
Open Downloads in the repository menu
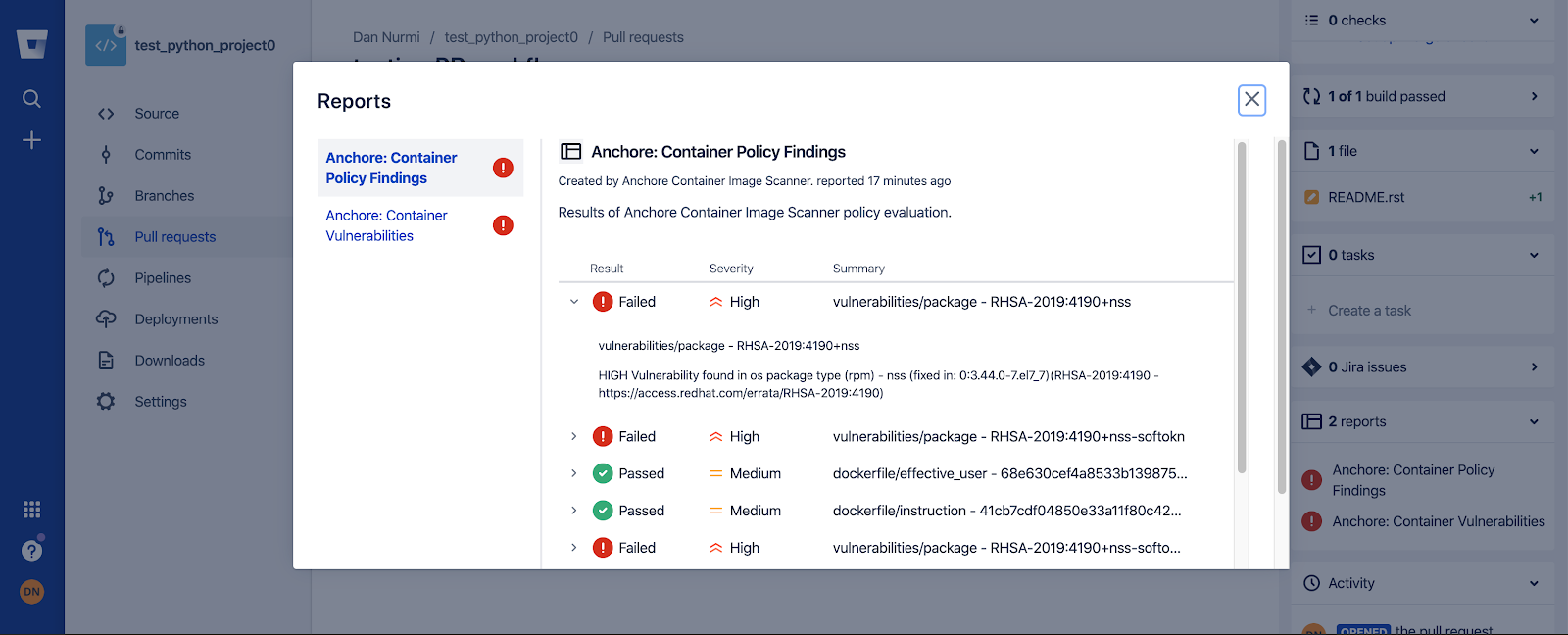pos(170,361)
